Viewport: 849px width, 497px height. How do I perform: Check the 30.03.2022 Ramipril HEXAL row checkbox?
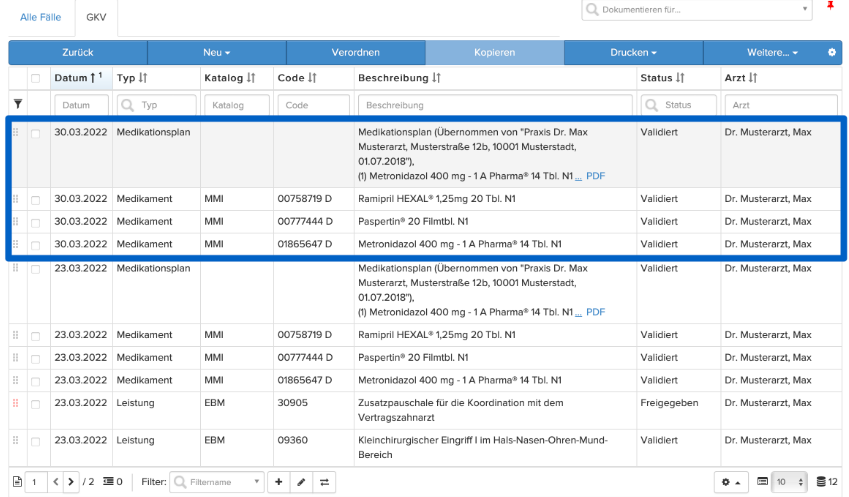pos(36,200)
